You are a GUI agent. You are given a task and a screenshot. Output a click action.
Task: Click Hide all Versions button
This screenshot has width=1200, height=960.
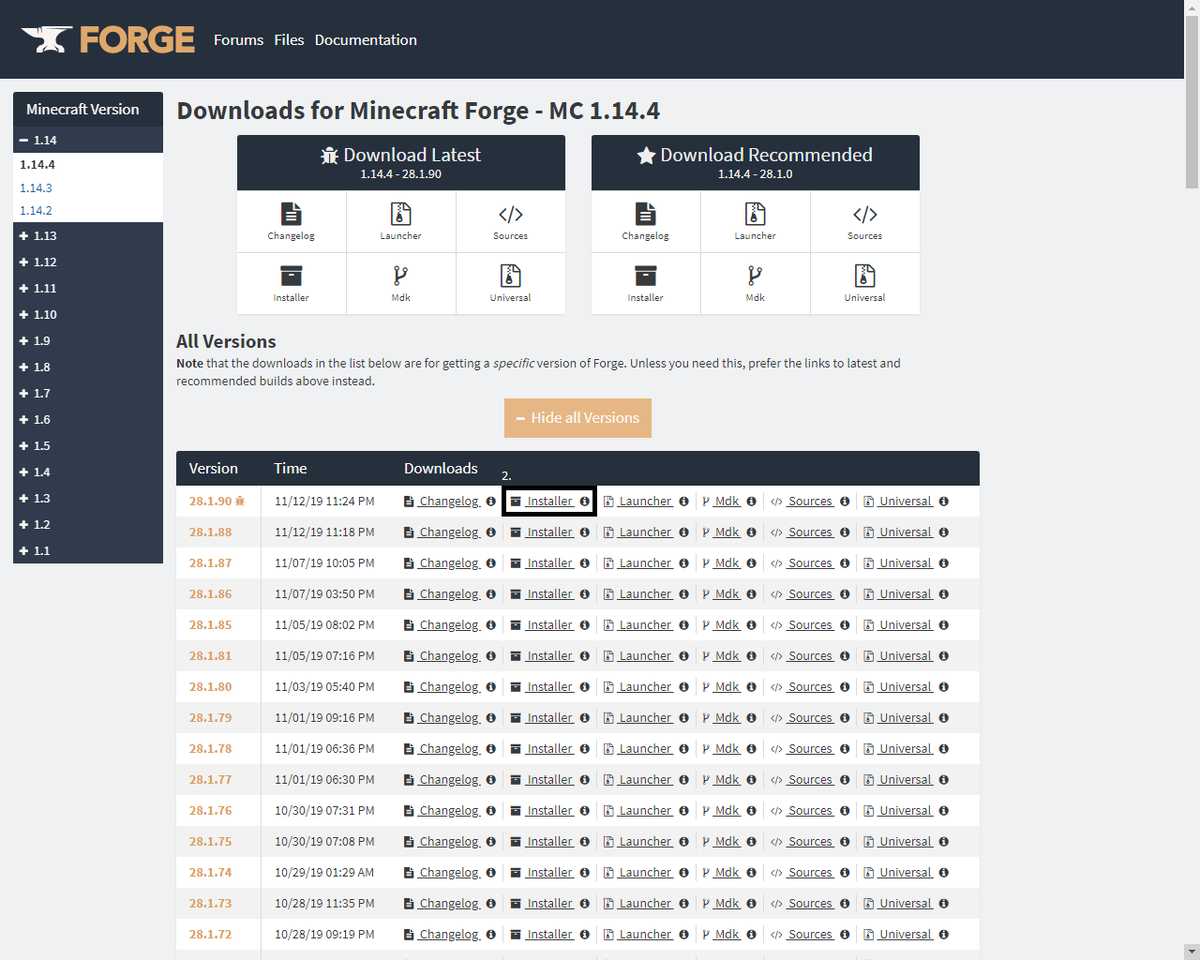pyautogui.click(x=578, y=418)
